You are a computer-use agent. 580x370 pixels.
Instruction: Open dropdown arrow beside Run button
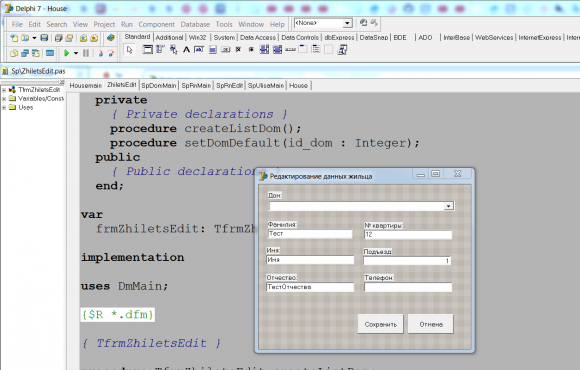tap(76, 53)
